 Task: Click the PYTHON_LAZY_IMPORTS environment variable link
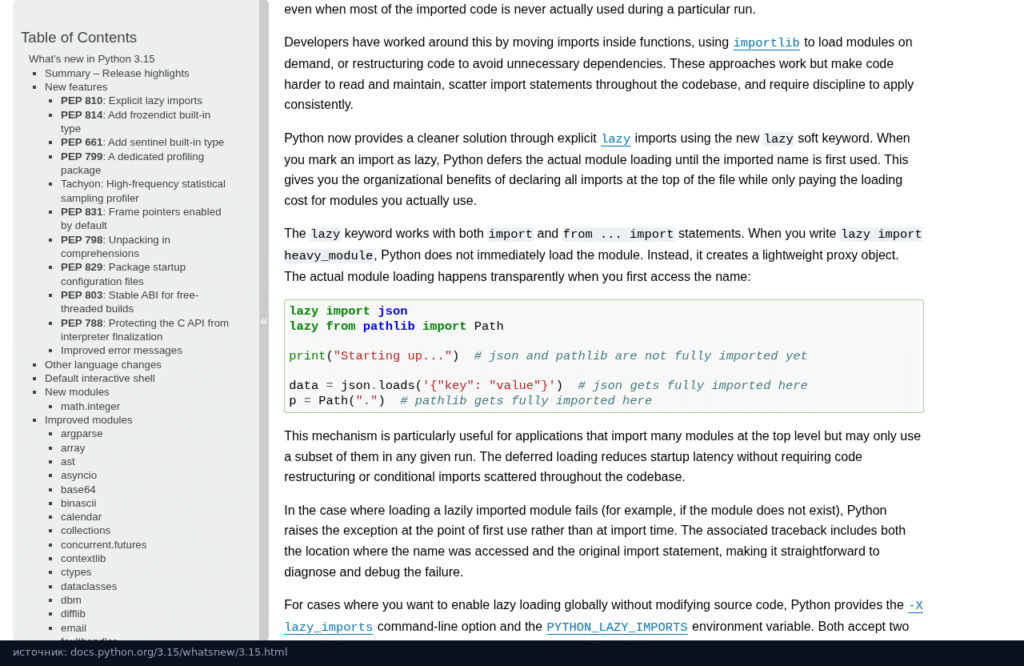coord(616,627)
